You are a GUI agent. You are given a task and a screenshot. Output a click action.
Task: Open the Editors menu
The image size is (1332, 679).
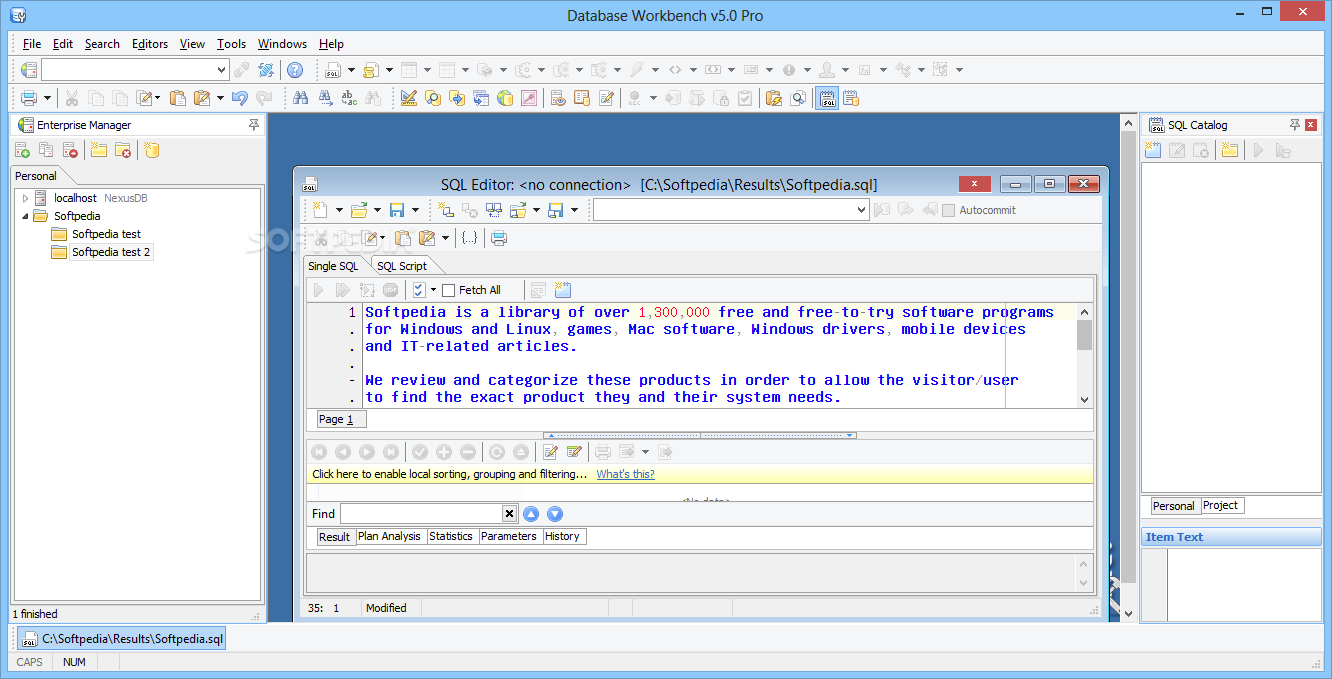tap(150, 44)
